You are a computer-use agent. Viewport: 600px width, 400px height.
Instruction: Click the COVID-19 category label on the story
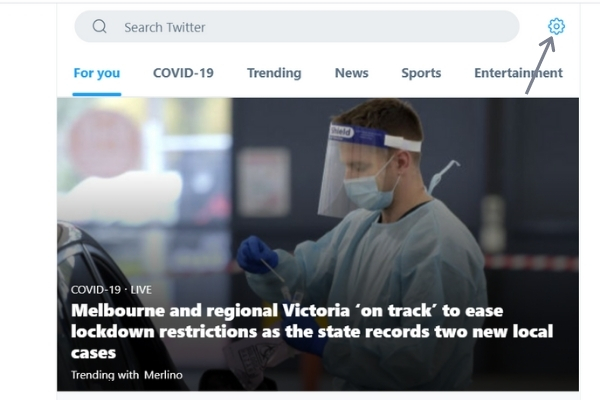pos(96,290)
